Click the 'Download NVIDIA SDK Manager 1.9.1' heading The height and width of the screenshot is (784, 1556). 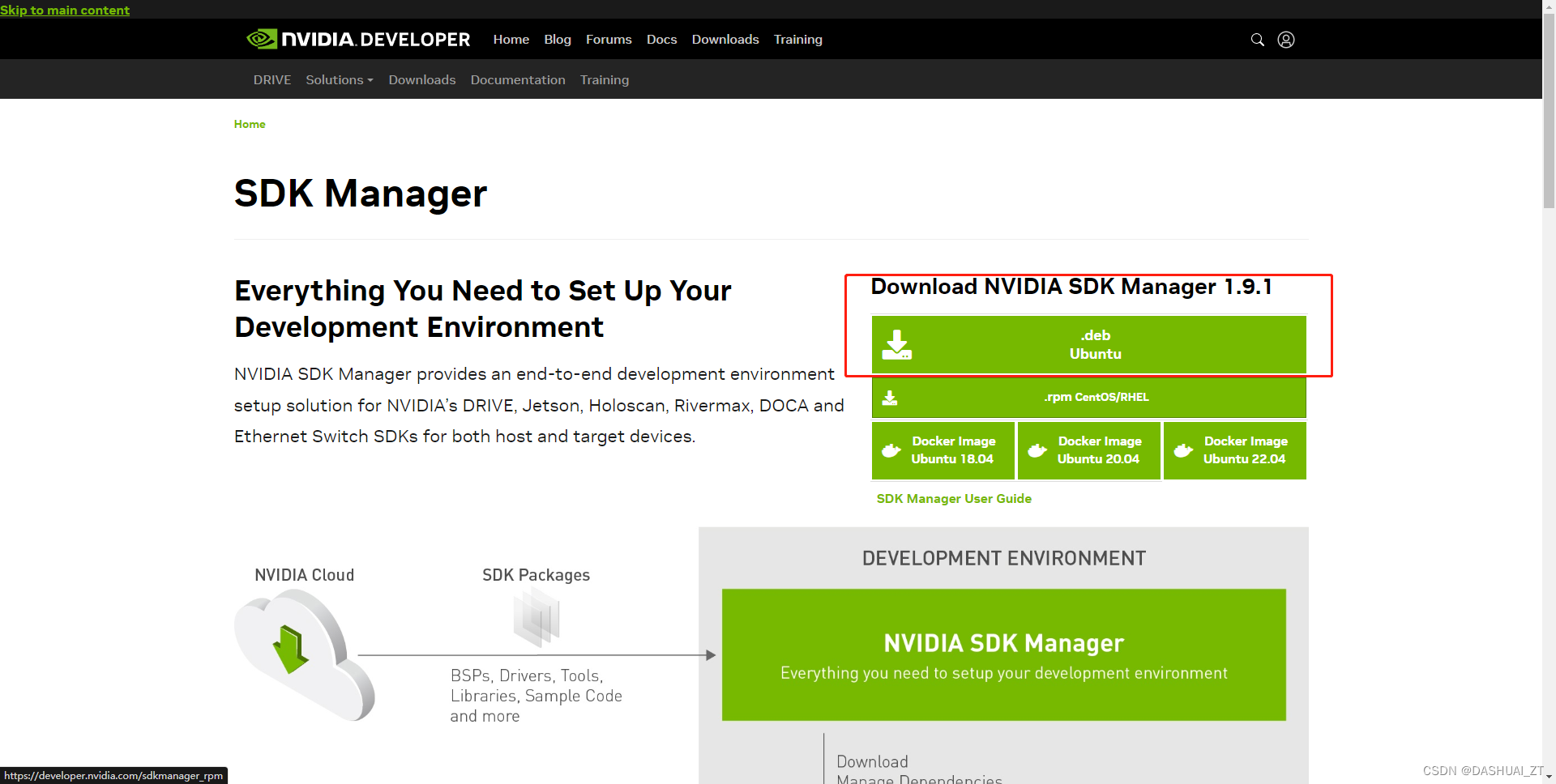click(1071, 287)
